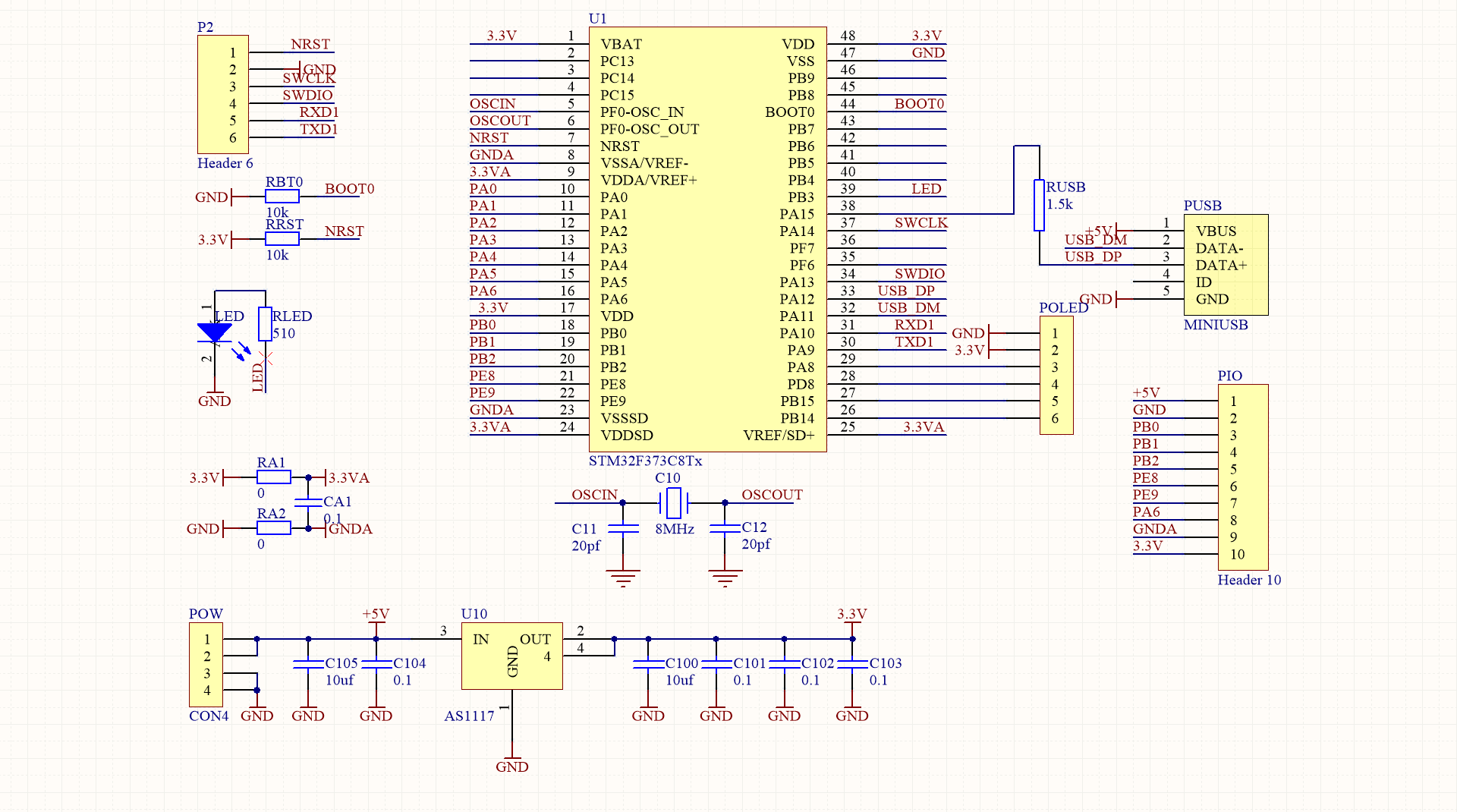
Task: Click the Header 6 connector P2
Action: tap(222, 93)
